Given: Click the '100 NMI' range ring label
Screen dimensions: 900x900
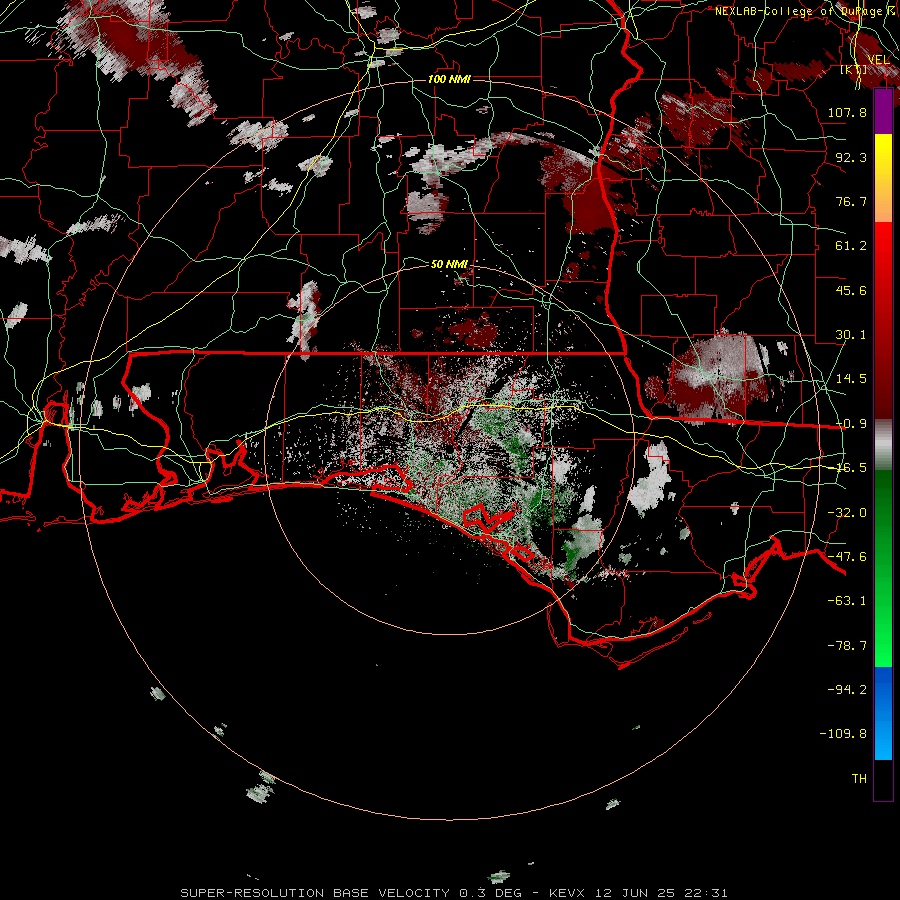Looking at the screenshot, I should pyautogui.click(x=449, y=79).
